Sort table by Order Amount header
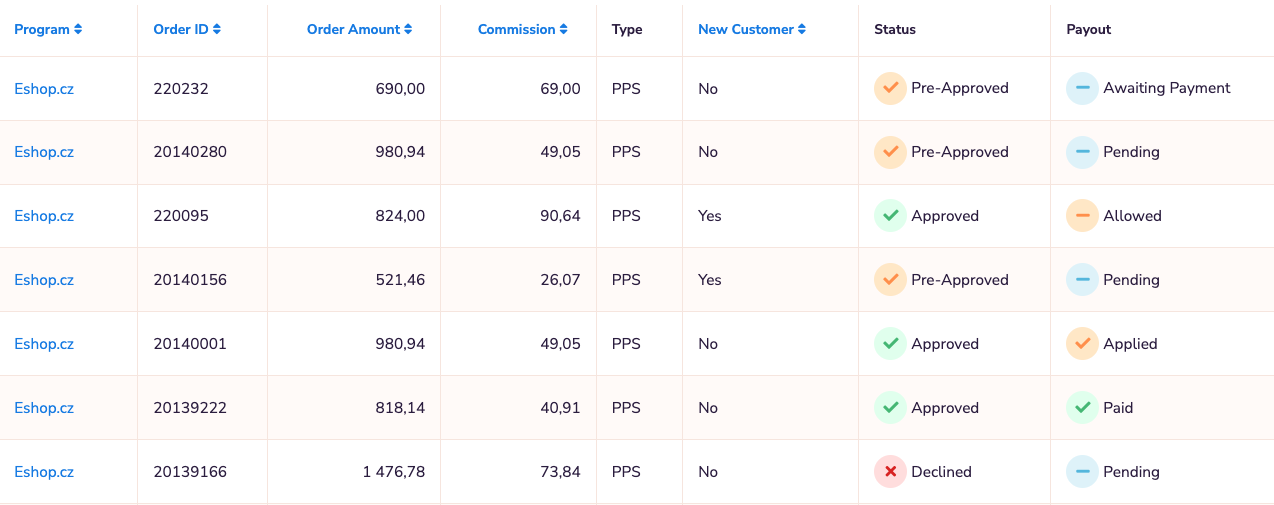The width and height of the screenshot is (1274, 505). (x=359, y=29)
